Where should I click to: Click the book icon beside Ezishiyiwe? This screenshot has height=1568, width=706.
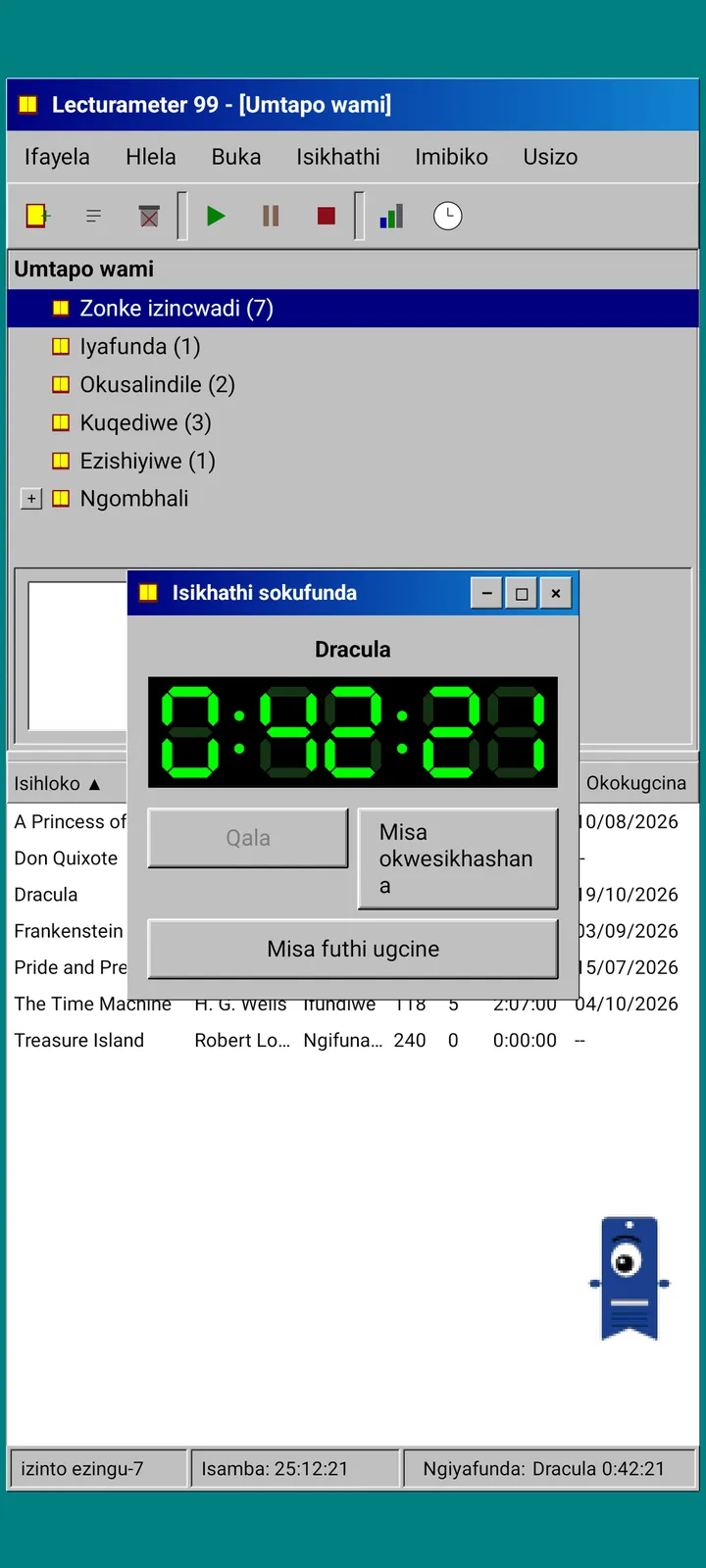coord(61,461)
